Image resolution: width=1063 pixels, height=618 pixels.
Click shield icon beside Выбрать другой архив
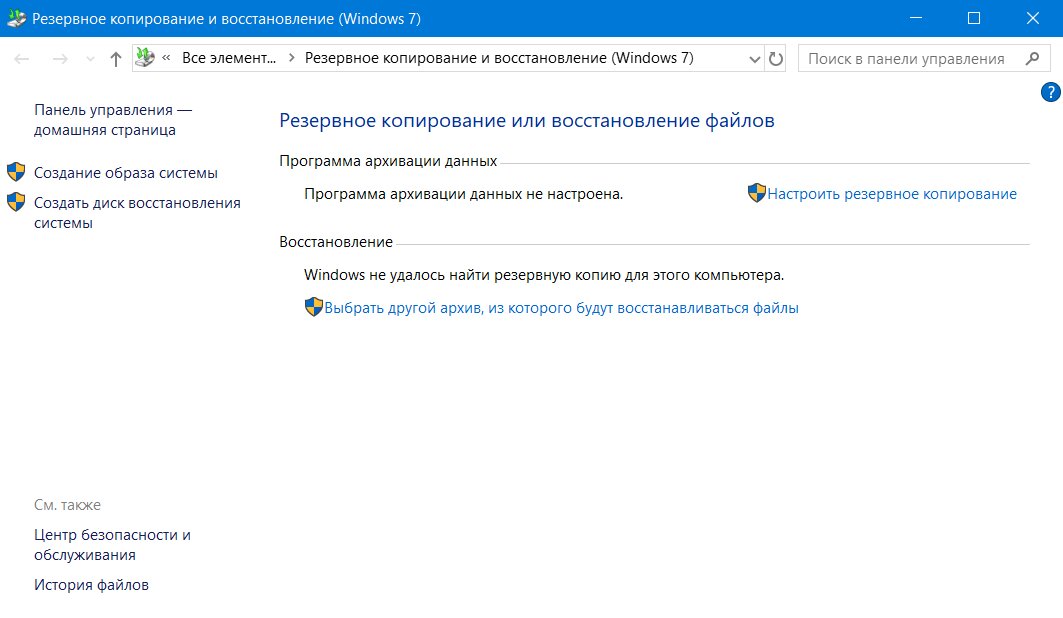click(x=313, y=307)
